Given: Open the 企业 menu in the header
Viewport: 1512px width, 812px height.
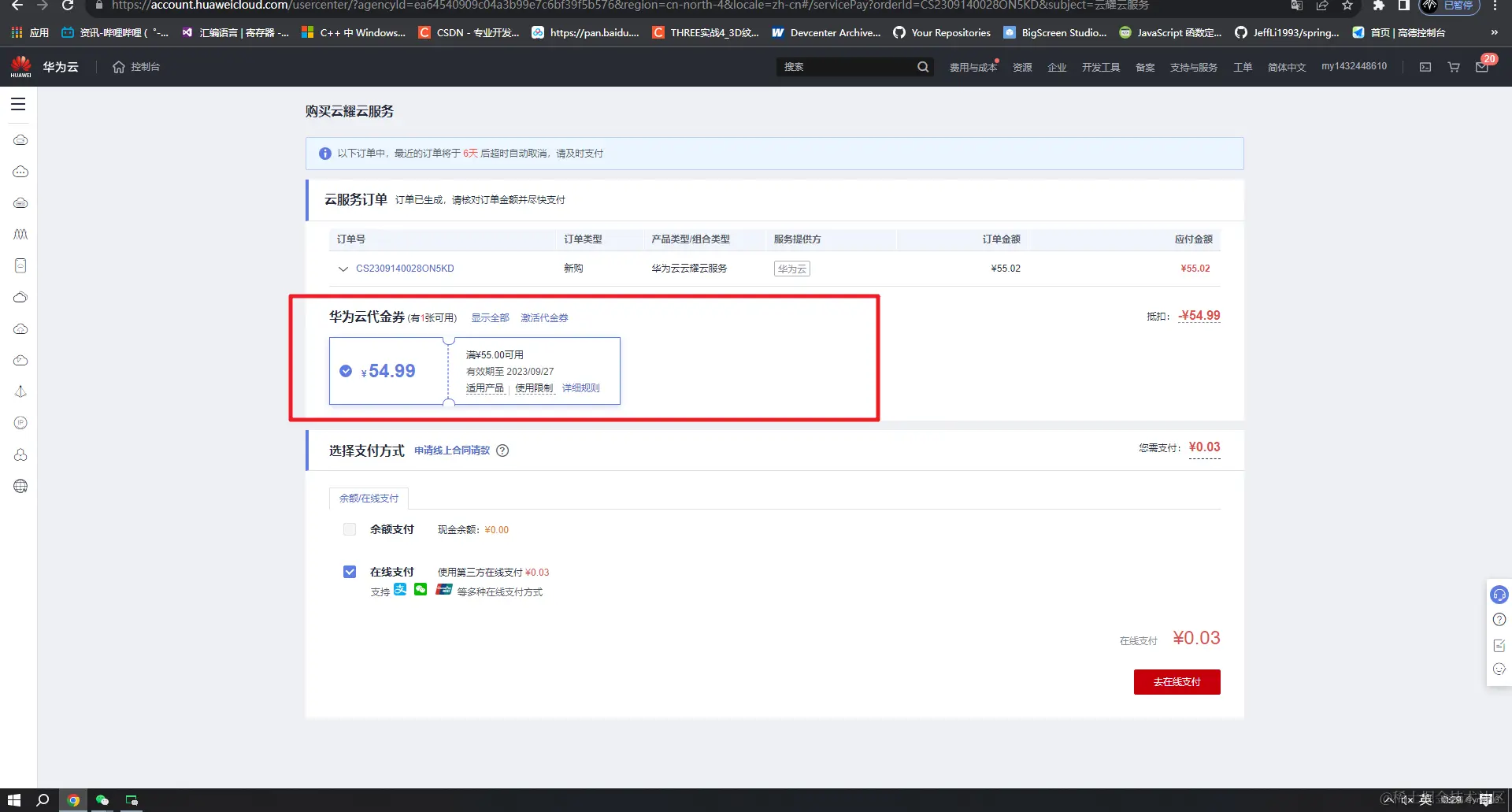Looking at the screenshot, I should (x=1057, y=67).
